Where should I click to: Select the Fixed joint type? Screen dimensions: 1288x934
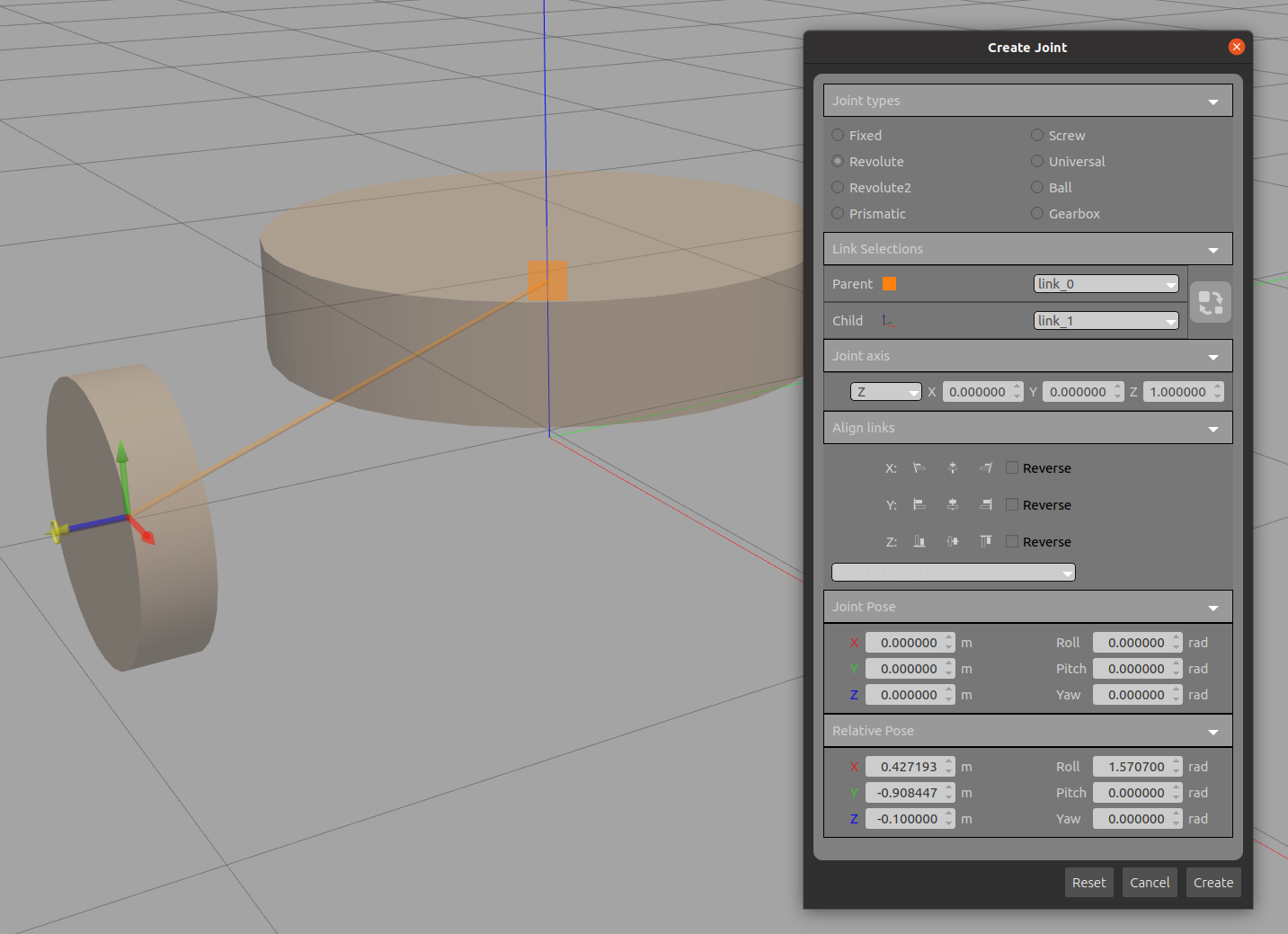839,136
